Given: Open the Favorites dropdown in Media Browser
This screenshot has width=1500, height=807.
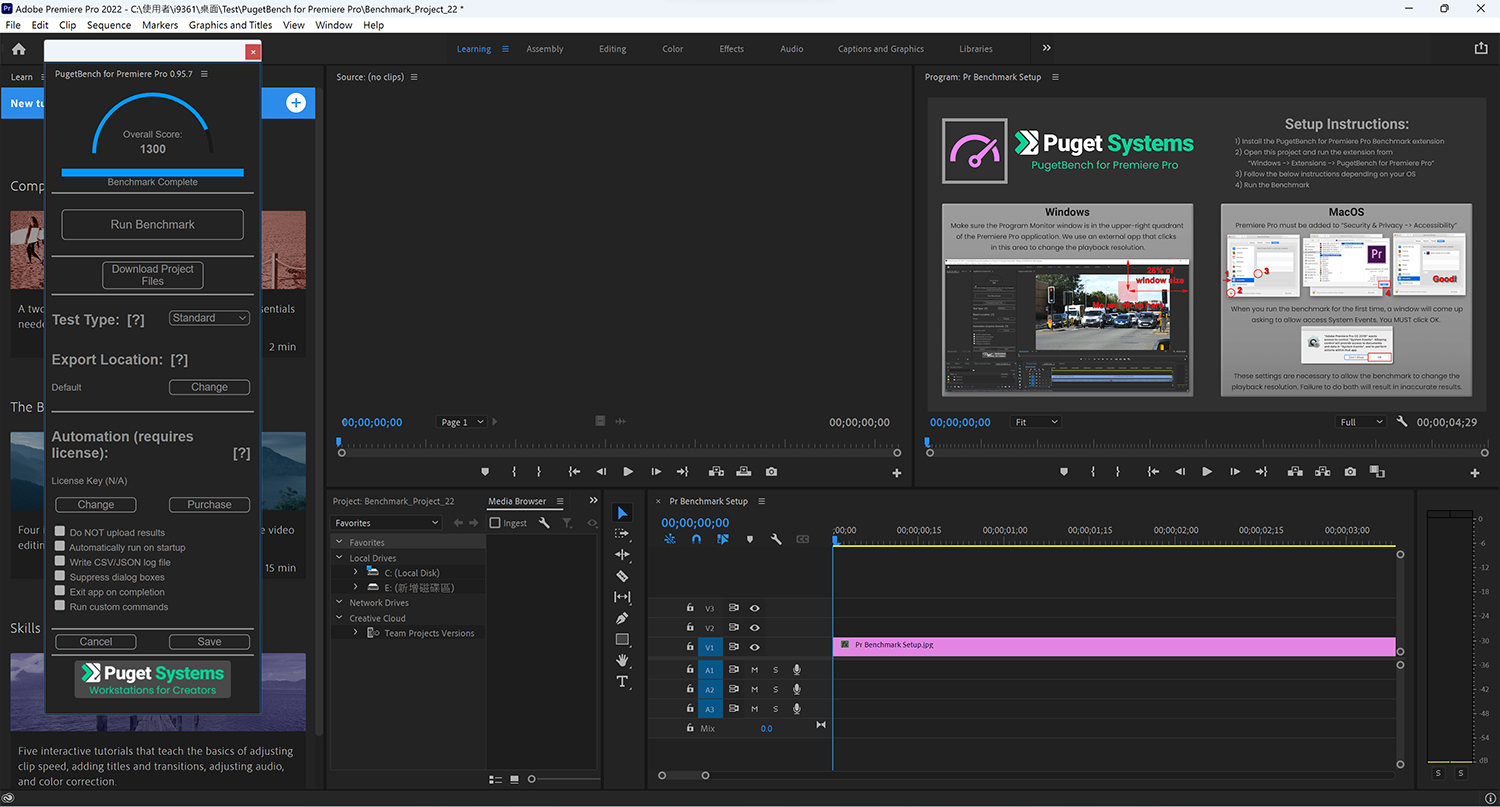Looking at the screenshot, I should coord(386,523).
